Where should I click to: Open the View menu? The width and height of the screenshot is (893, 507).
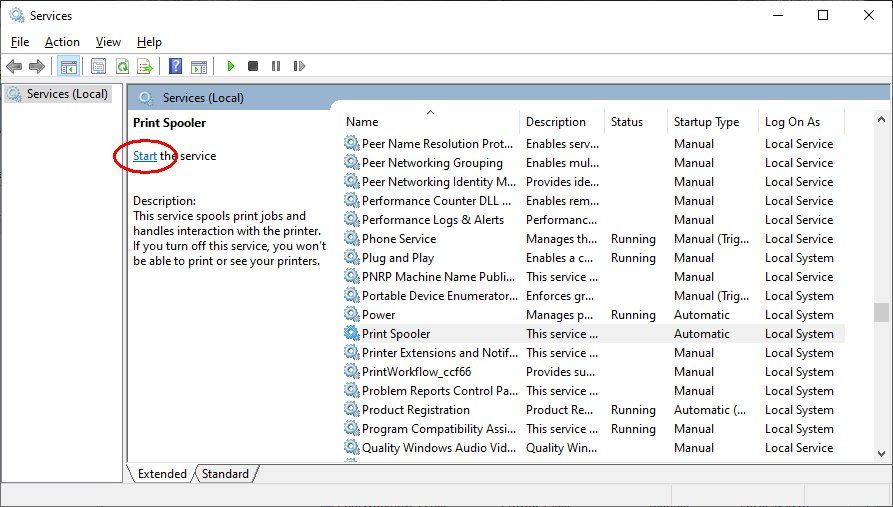point(108,42)
